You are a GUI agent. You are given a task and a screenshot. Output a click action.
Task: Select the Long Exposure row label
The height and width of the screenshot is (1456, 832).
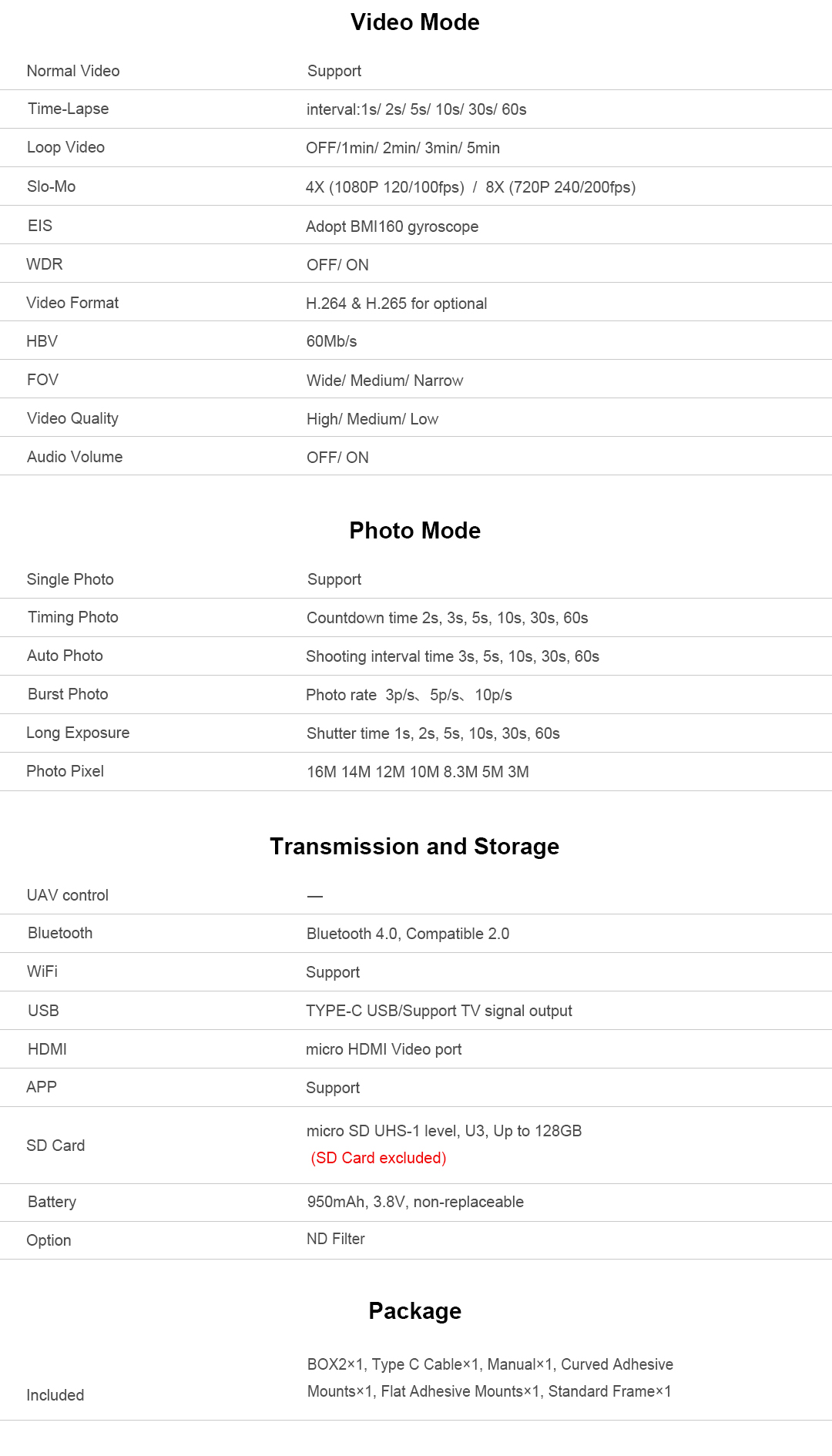click(78, 733)
